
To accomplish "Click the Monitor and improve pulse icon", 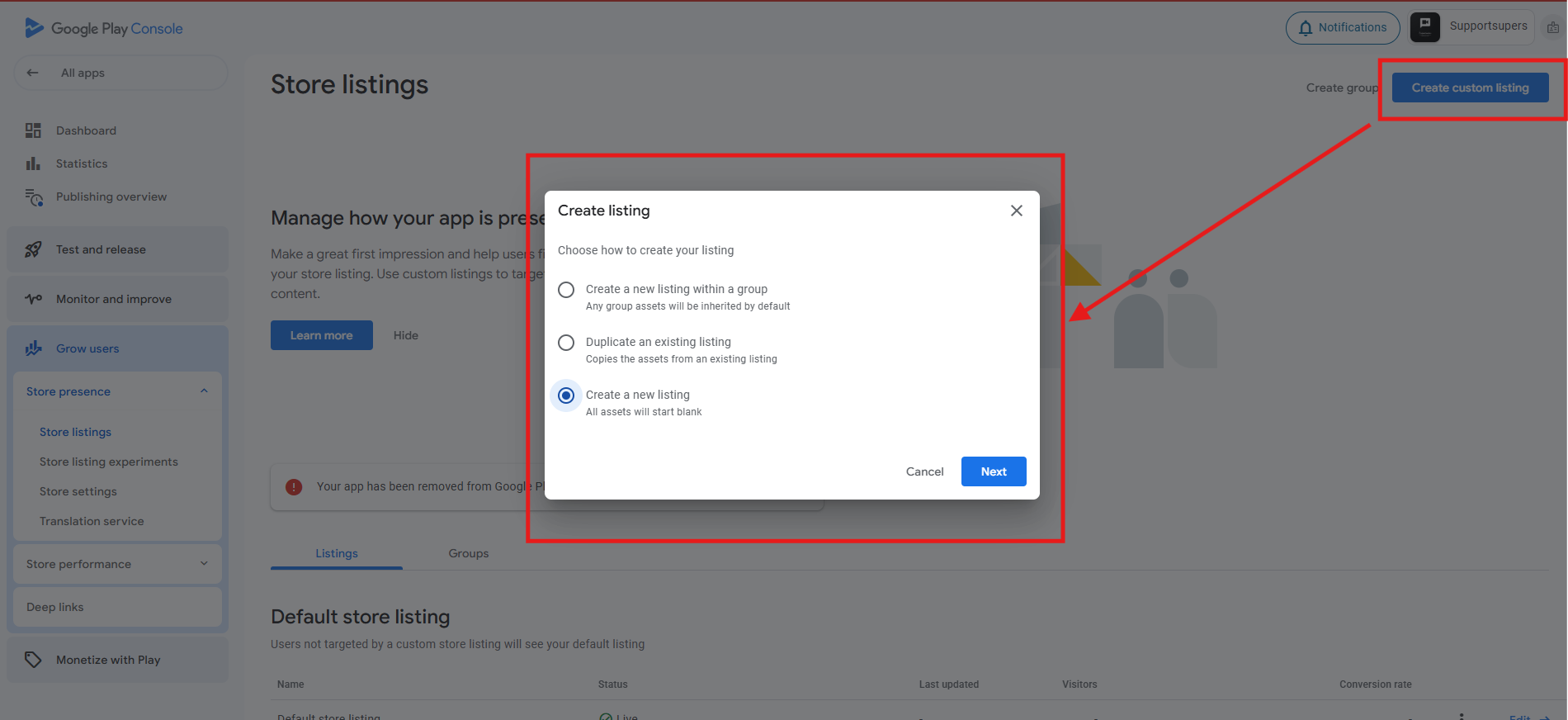I will [33, 299].
